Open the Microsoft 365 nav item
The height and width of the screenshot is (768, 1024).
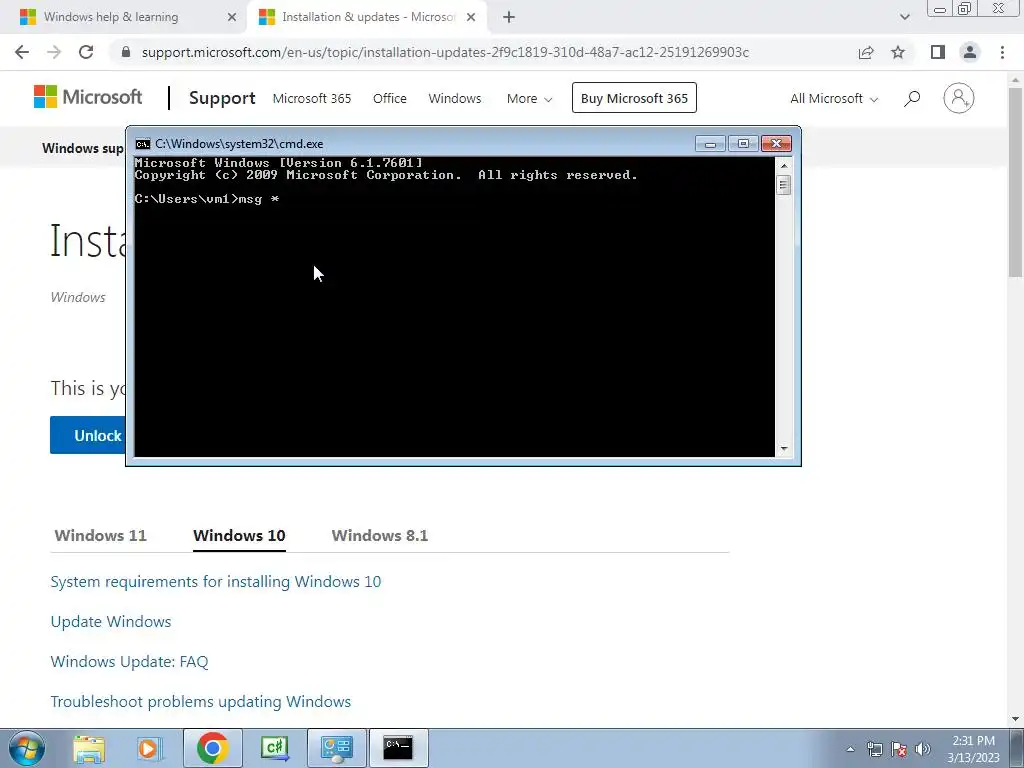pyautogui.click(x=312, y=99)
